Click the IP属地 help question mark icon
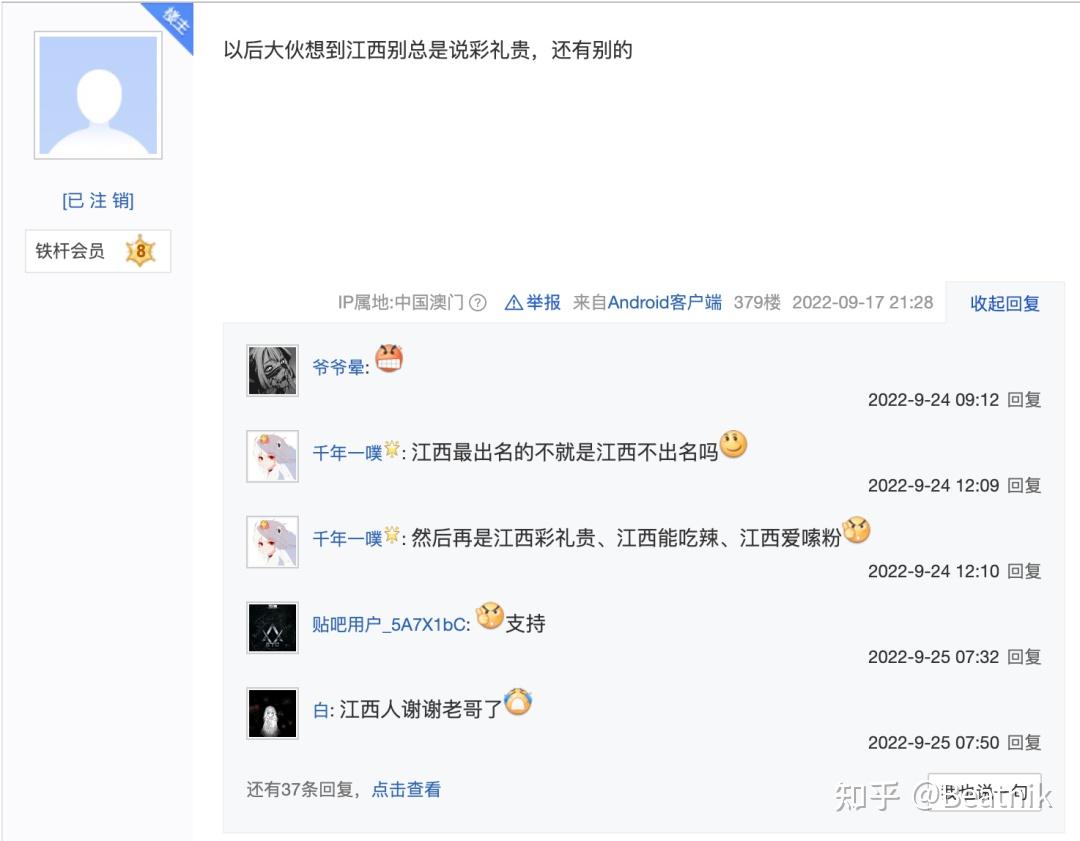Screen dimensions: 1080x841 click(x=477, y=302)
